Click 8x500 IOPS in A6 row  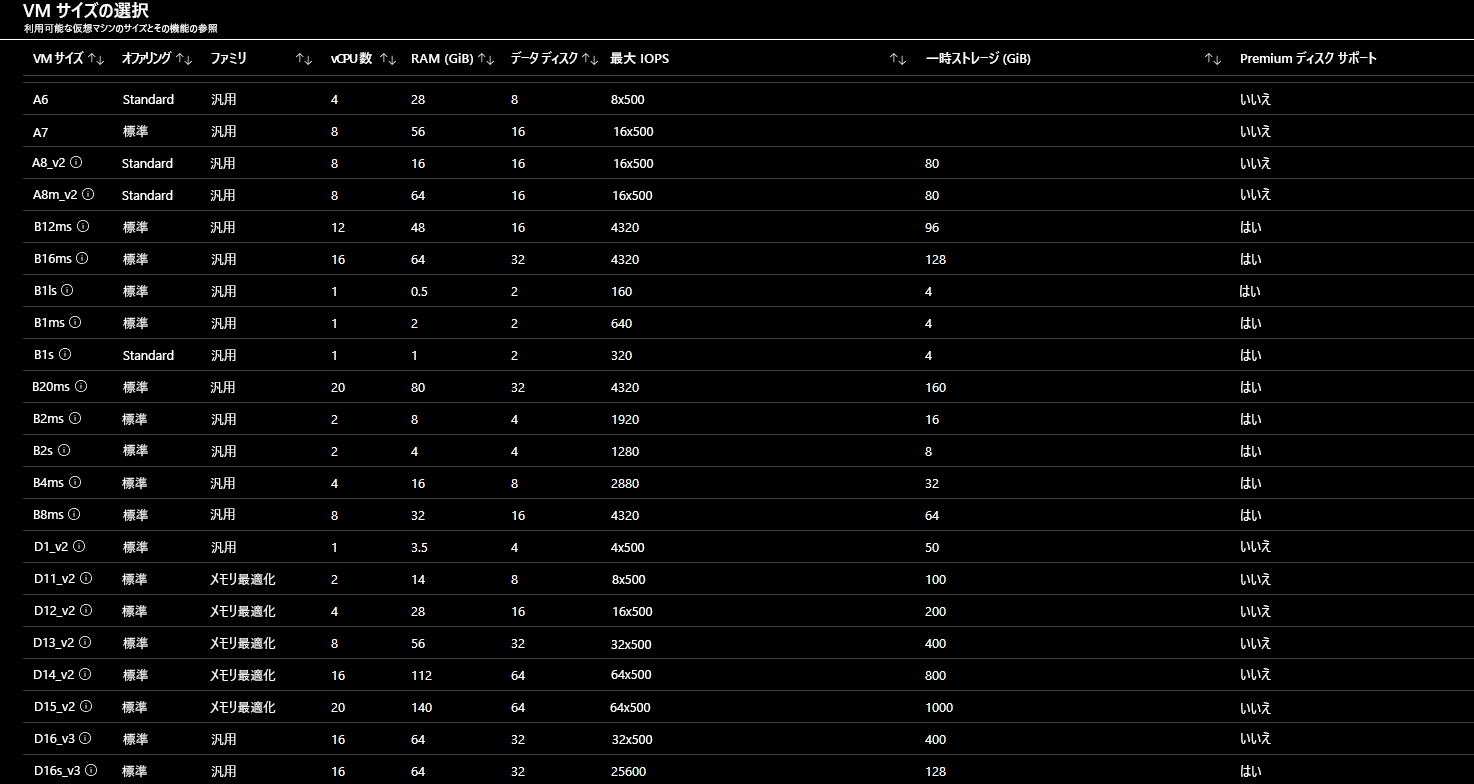coord(628,100)
